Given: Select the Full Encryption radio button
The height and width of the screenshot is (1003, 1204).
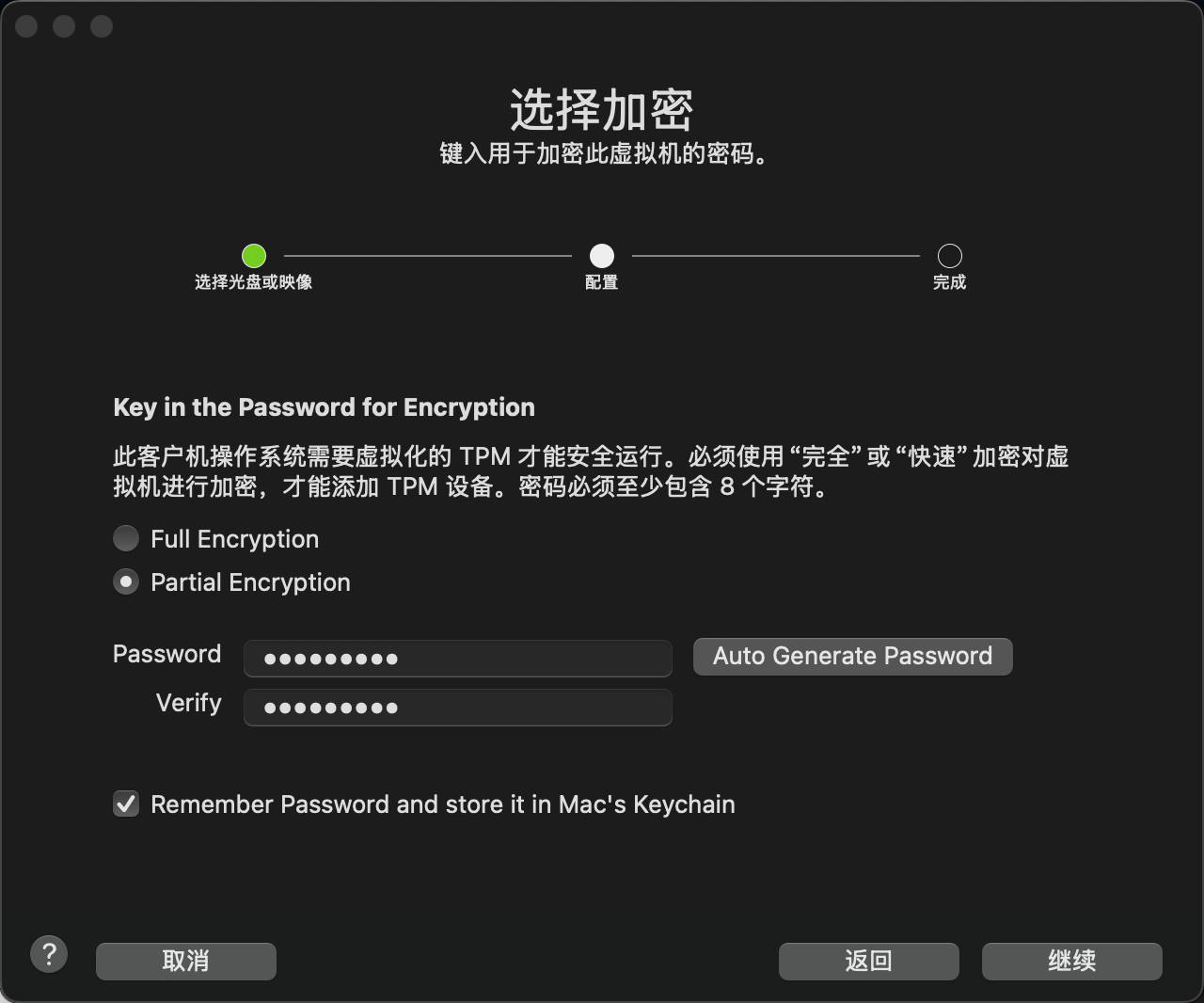Looking at the screenshot, I should coord(126,539).
